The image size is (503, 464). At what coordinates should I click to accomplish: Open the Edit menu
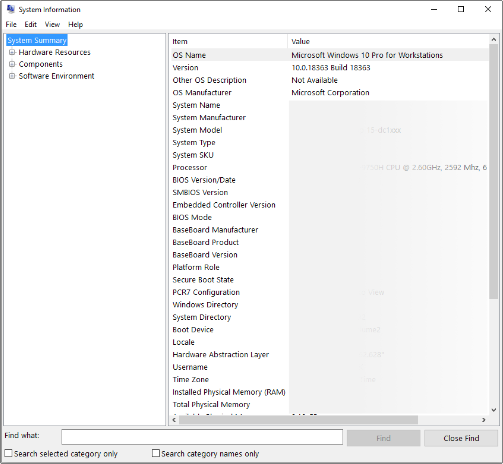click(30, 24)
